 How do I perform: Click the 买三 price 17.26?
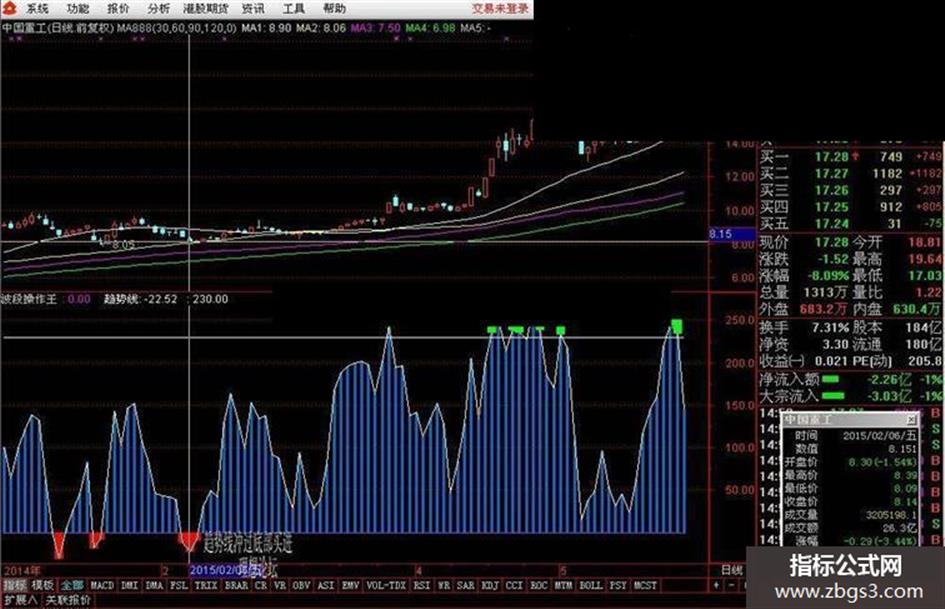click(x=832, y=191)
